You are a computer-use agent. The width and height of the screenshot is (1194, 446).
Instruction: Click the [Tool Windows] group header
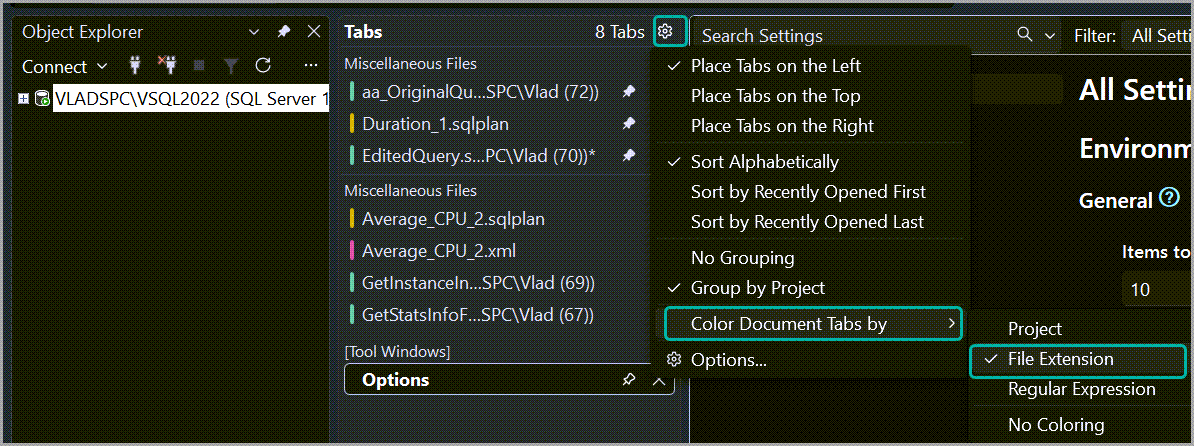(397, 352)
